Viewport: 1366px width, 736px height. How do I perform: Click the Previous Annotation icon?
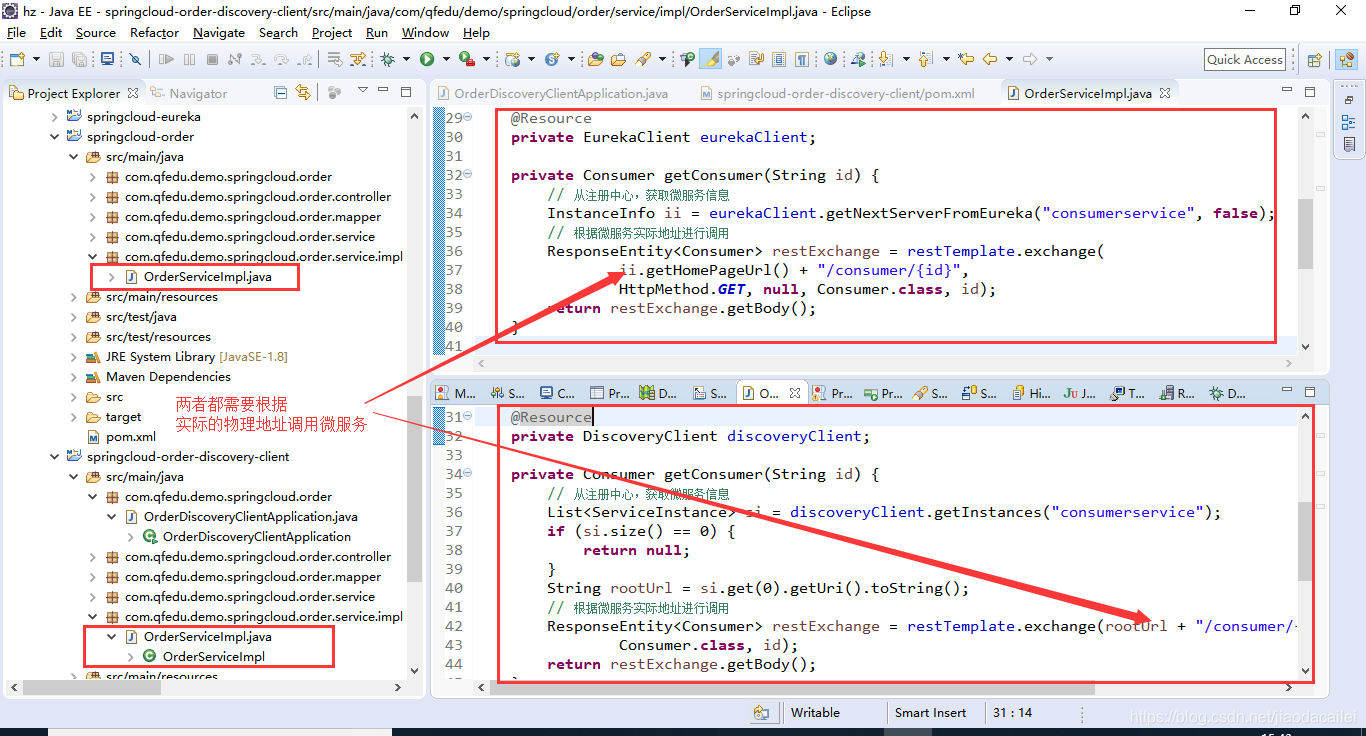[x=925, y=59]
